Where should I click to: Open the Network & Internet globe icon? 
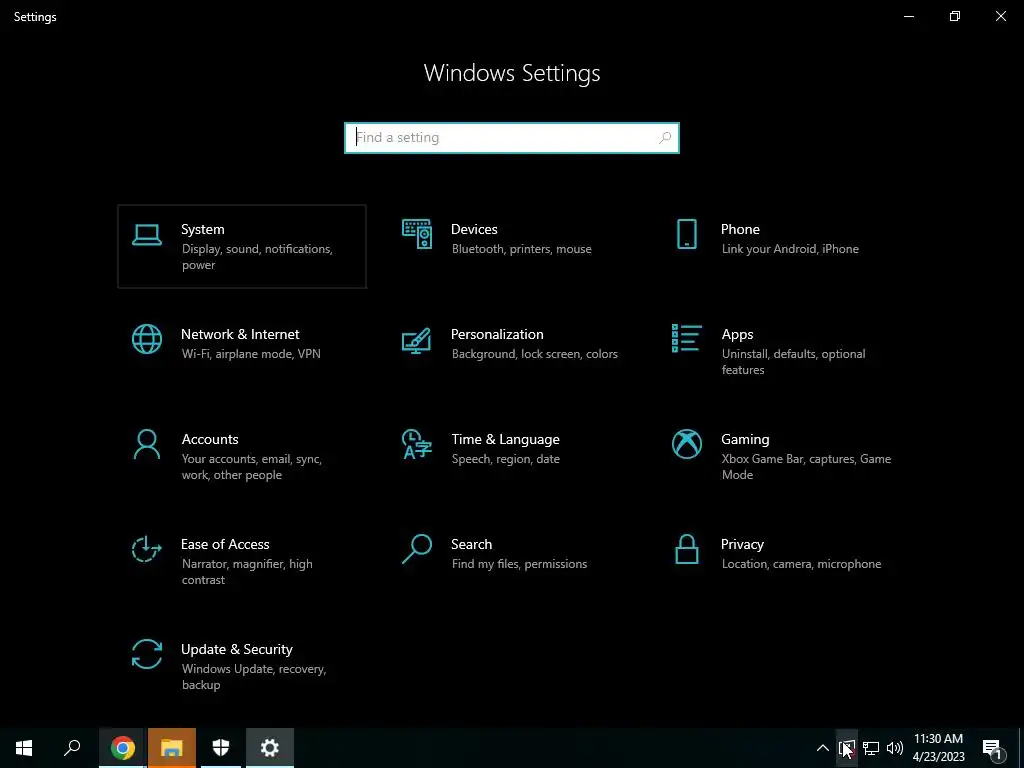(x=146, y=339)
